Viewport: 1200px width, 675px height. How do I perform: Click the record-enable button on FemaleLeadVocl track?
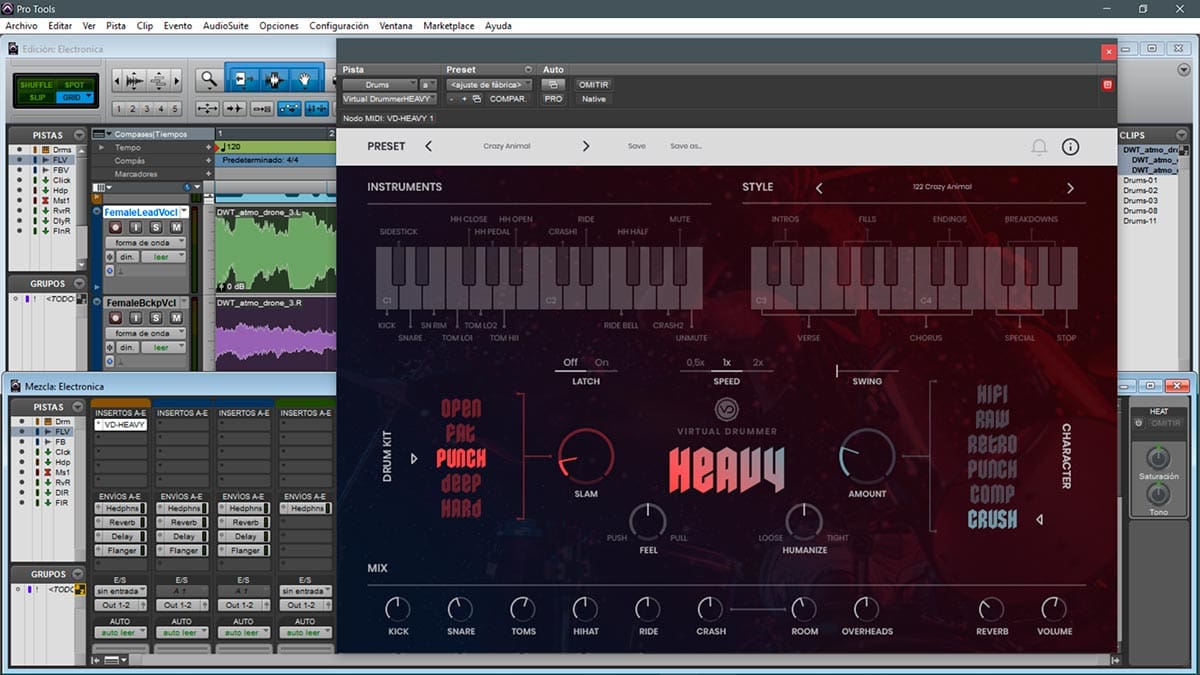(x=115, y=228)
